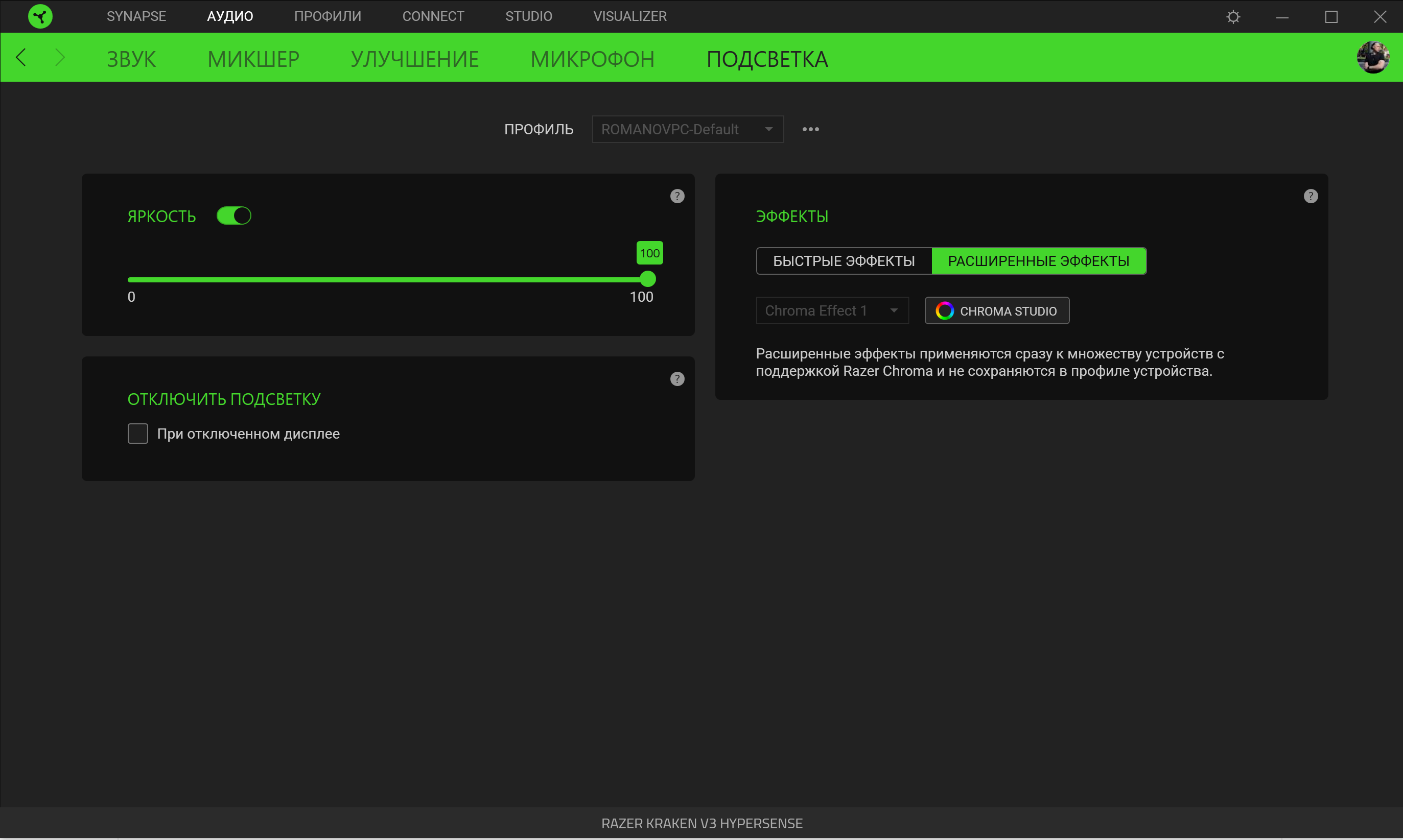Image resolution: width=1403 pixels, height=840 pixels.
Task: Launch Chroma Studio button
Action: coord(996,311)
